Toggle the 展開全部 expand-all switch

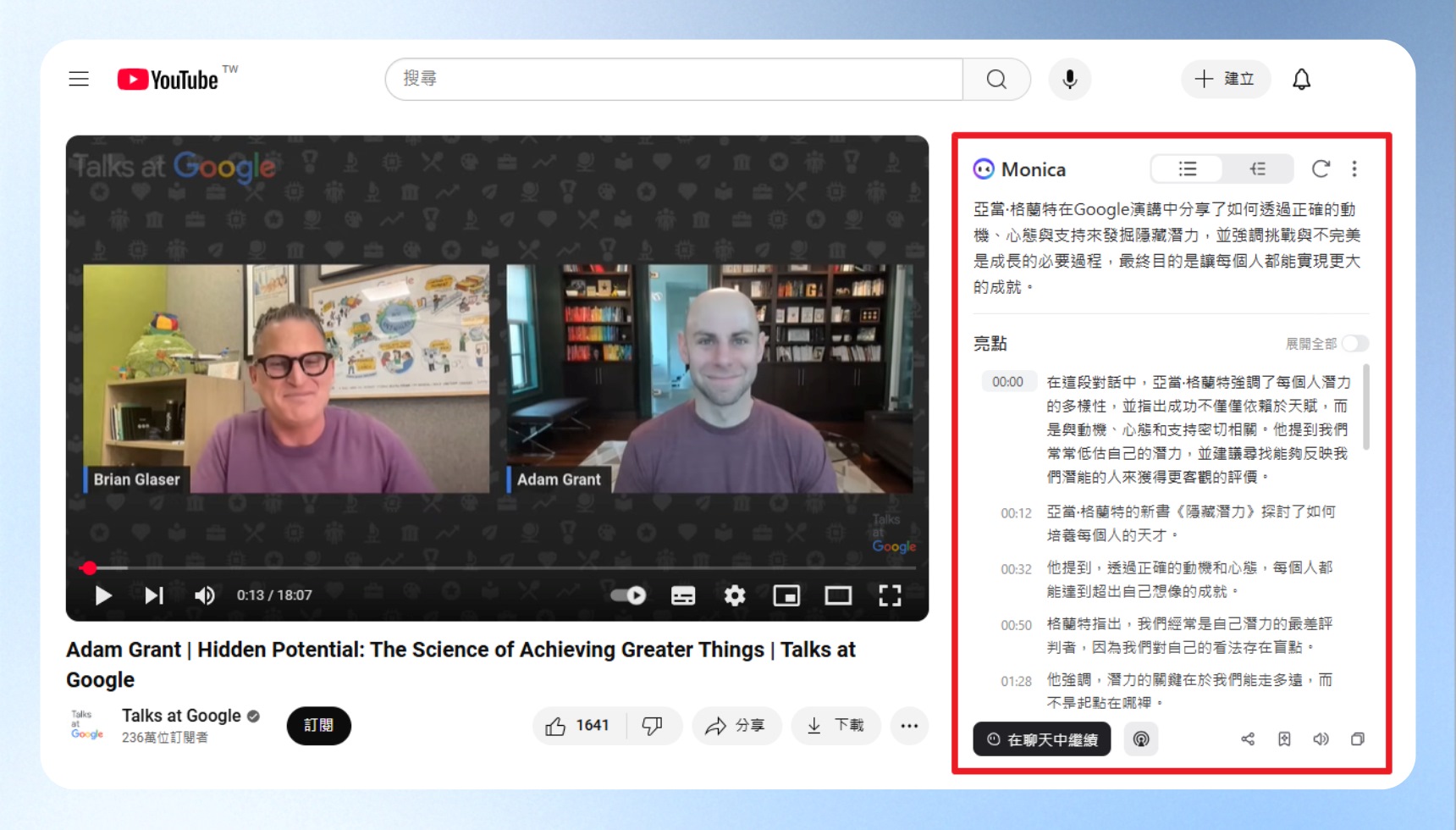tap(1354, 343)
